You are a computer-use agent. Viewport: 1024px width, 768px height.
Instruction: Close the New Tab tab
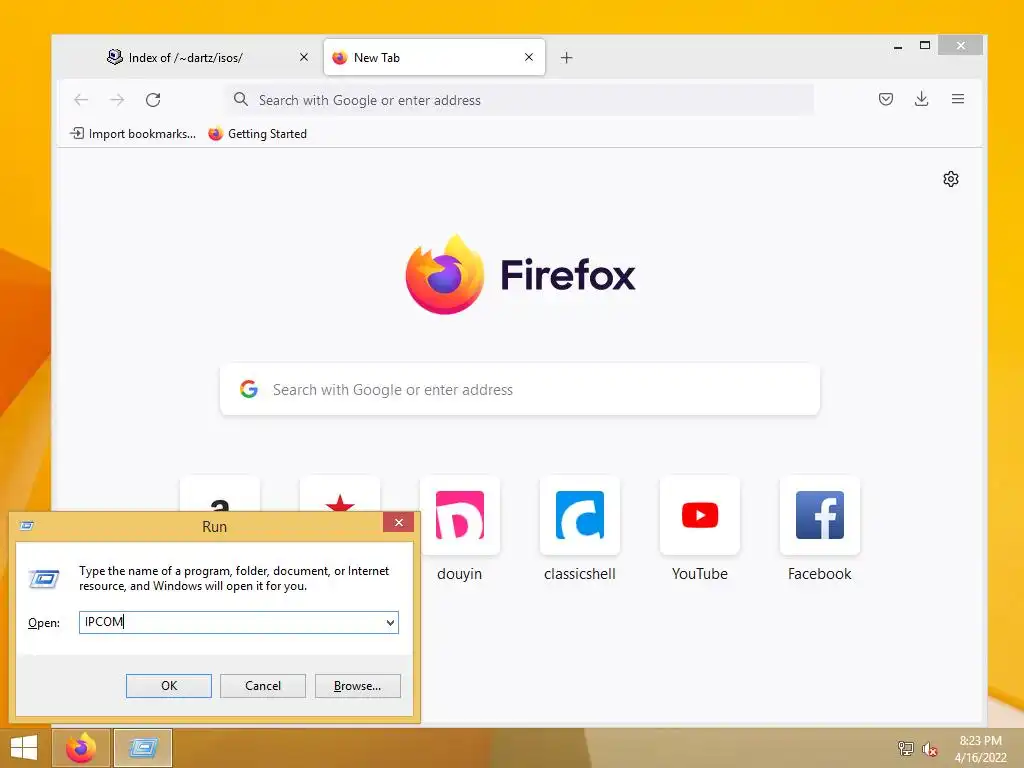pos(529,57)
